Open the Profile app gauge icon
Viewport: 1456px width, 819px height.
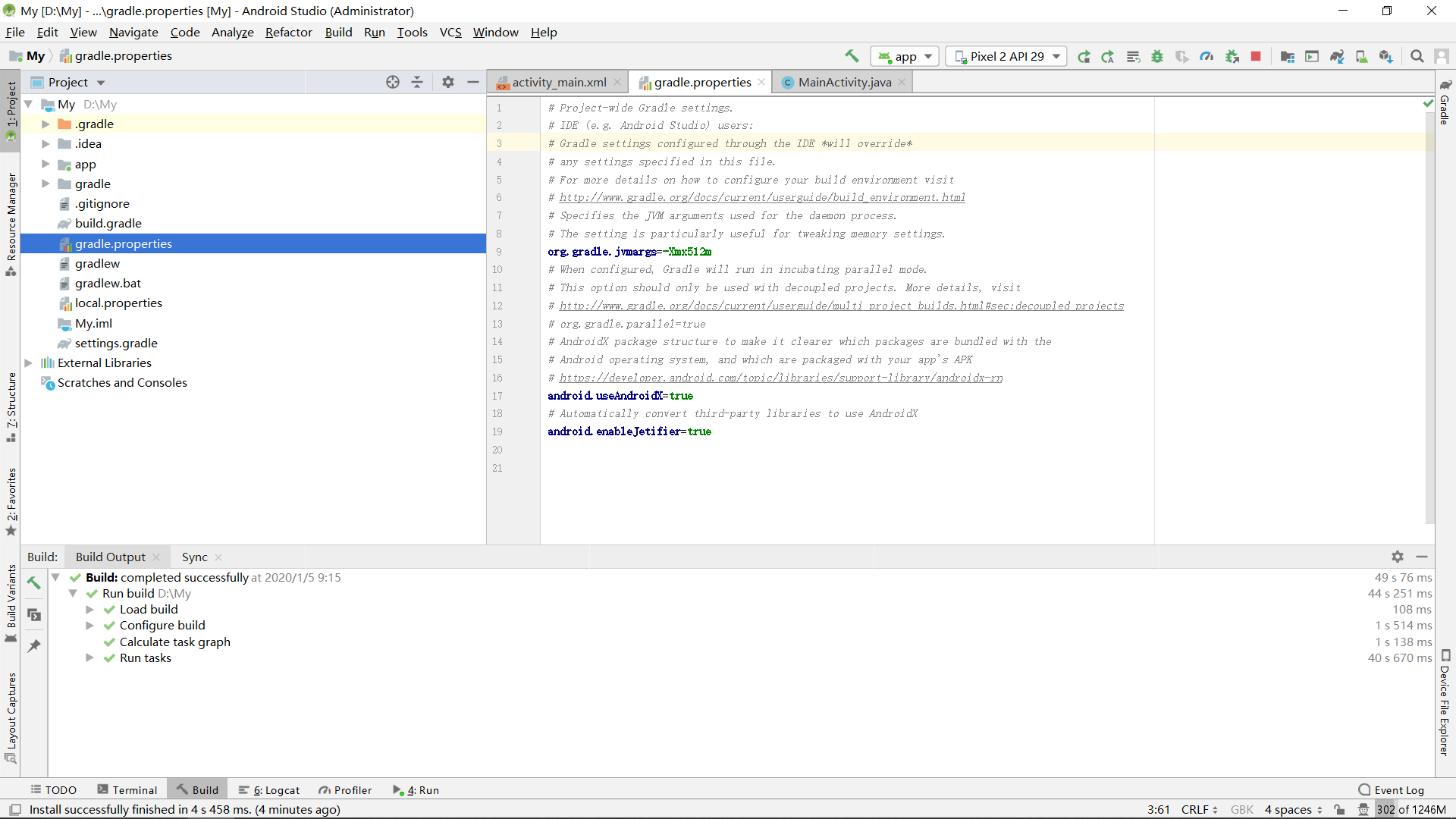1207,56
